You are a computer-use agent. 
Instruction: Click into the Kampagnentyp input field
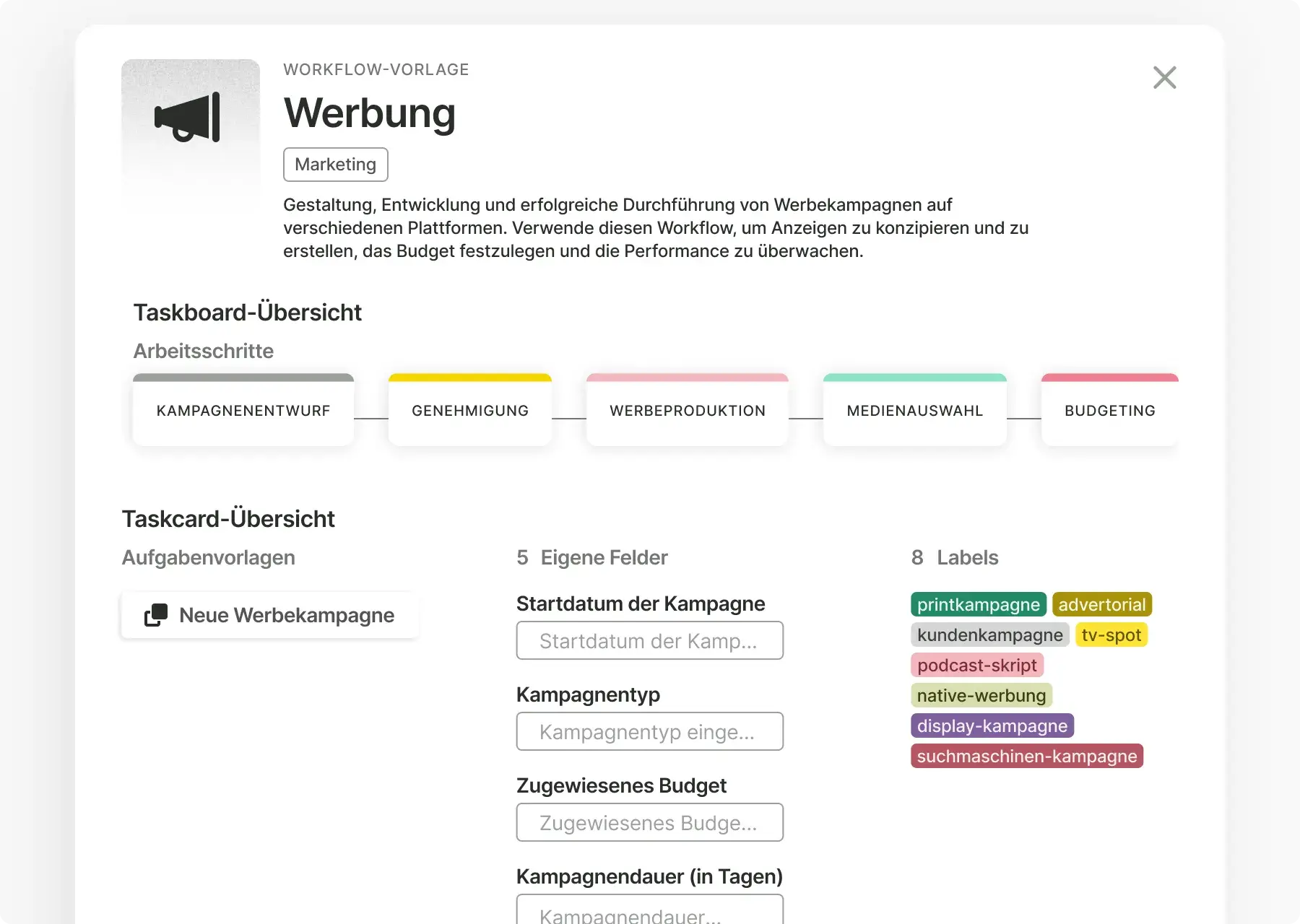(649, 732)
